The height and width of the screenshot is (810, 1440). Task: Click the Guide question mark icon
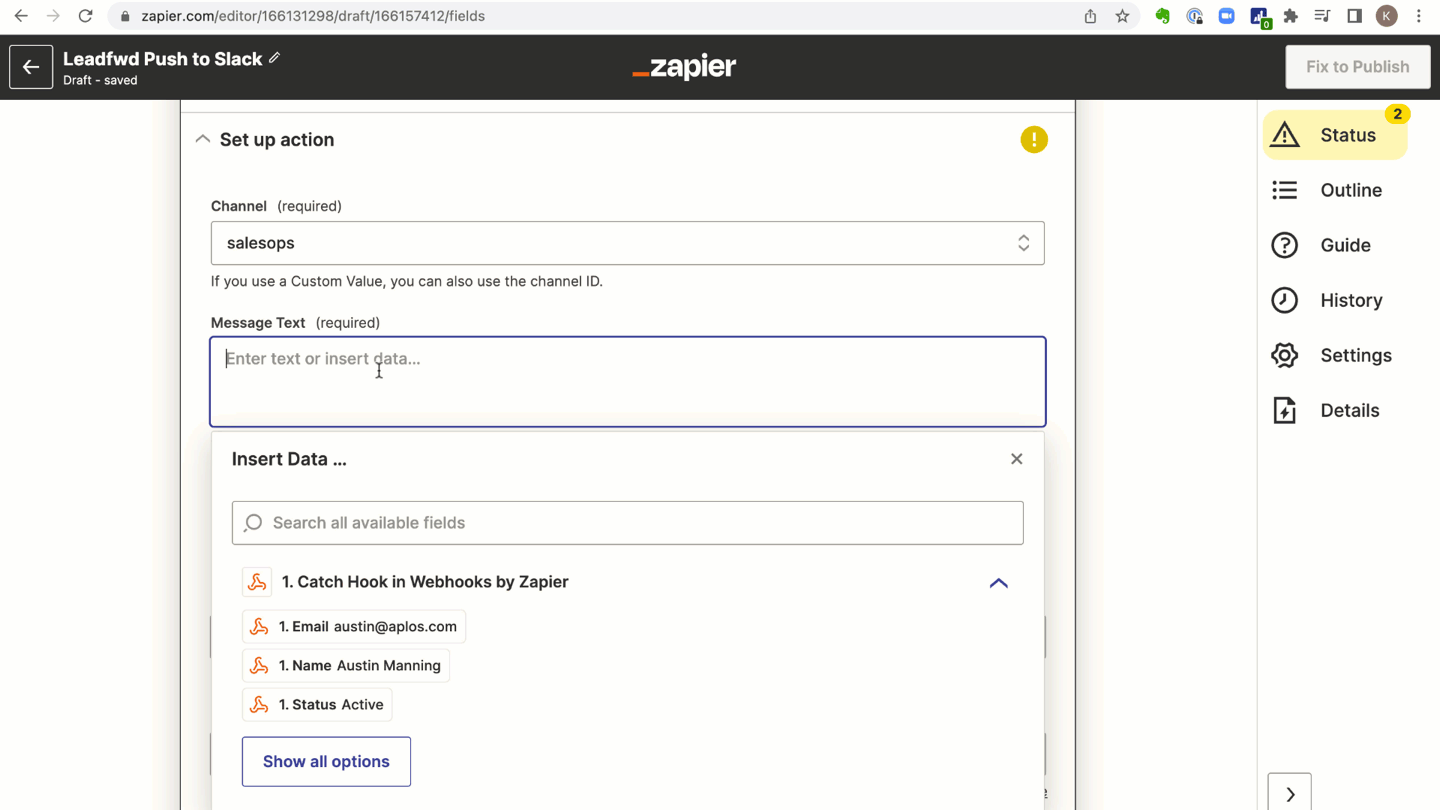click(x=1285, y=245)
